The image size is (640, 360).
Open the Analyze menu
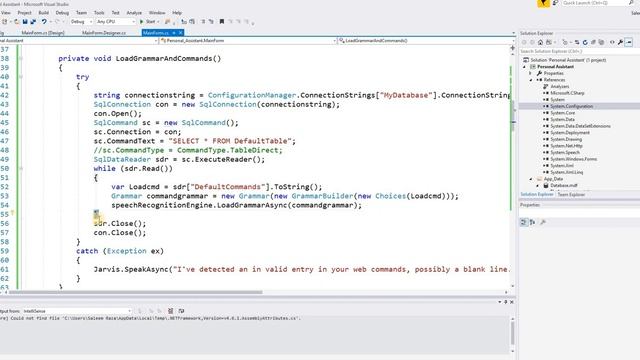pyautogui.click(x=134, y=13)
